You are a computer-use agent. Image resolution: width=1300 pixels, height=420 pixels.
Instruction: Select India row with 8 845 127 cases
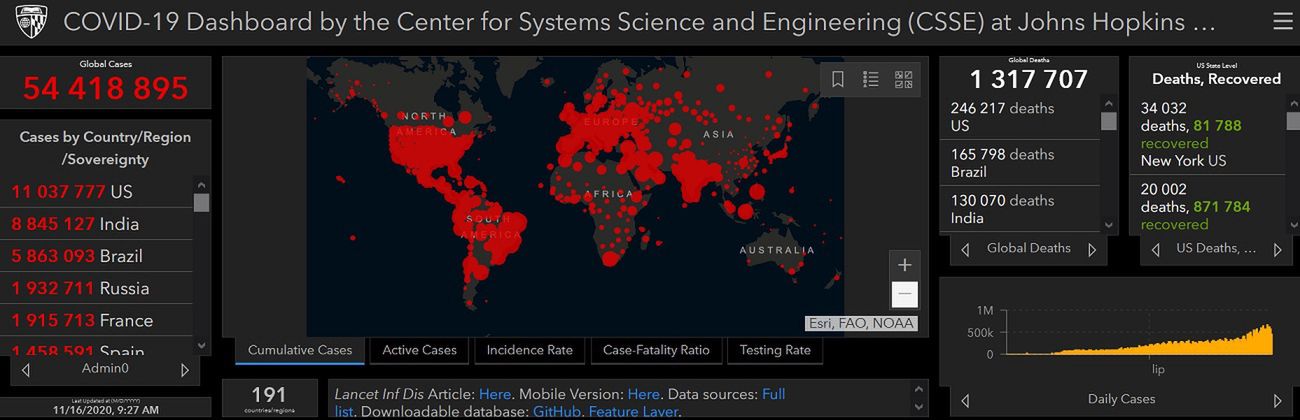click(x=97, y=224)
